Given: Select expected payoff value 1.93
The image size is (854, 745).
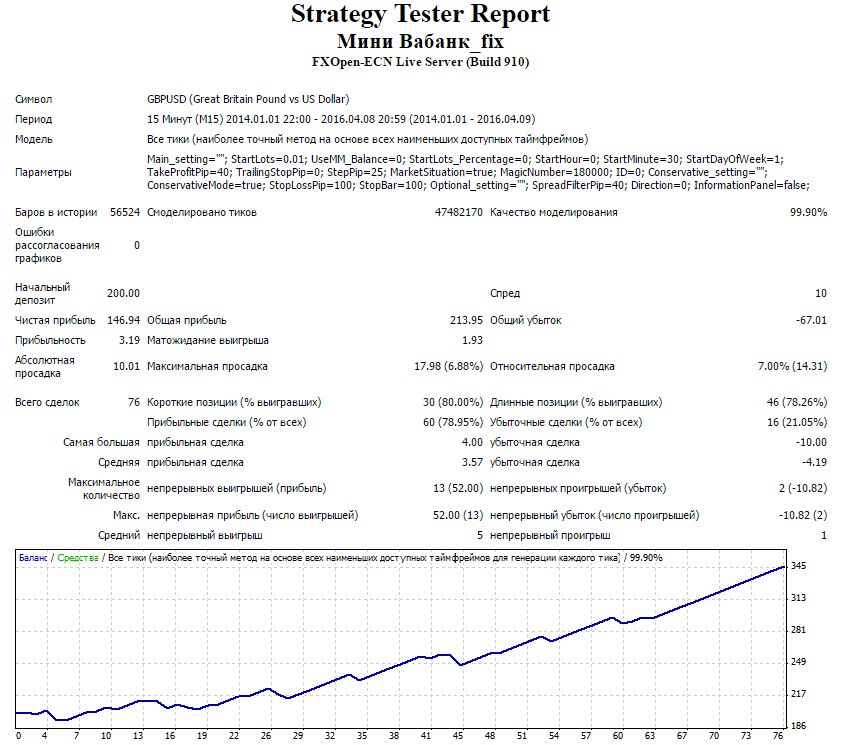Looking at the screenshot, I should click(472, 340).
